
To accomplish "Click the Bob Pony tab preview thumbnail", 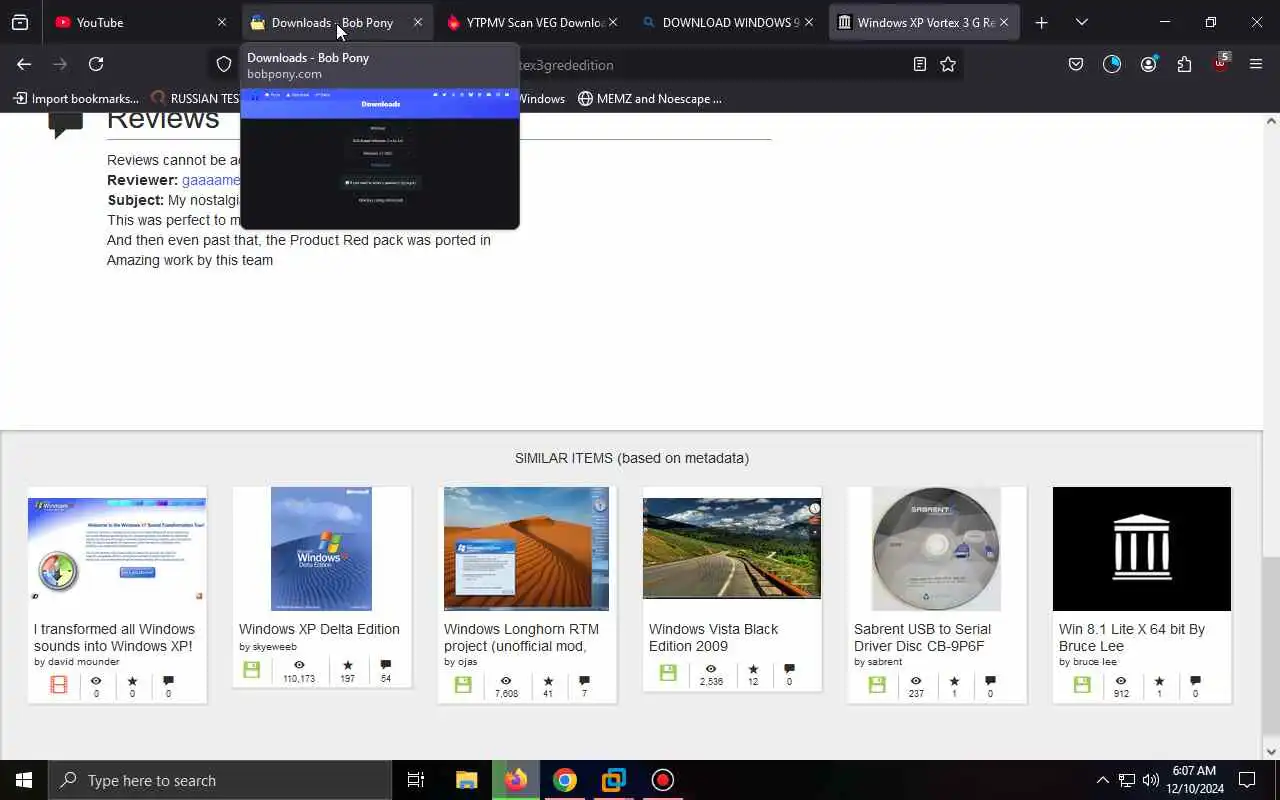I will click(x=380, y=158).
